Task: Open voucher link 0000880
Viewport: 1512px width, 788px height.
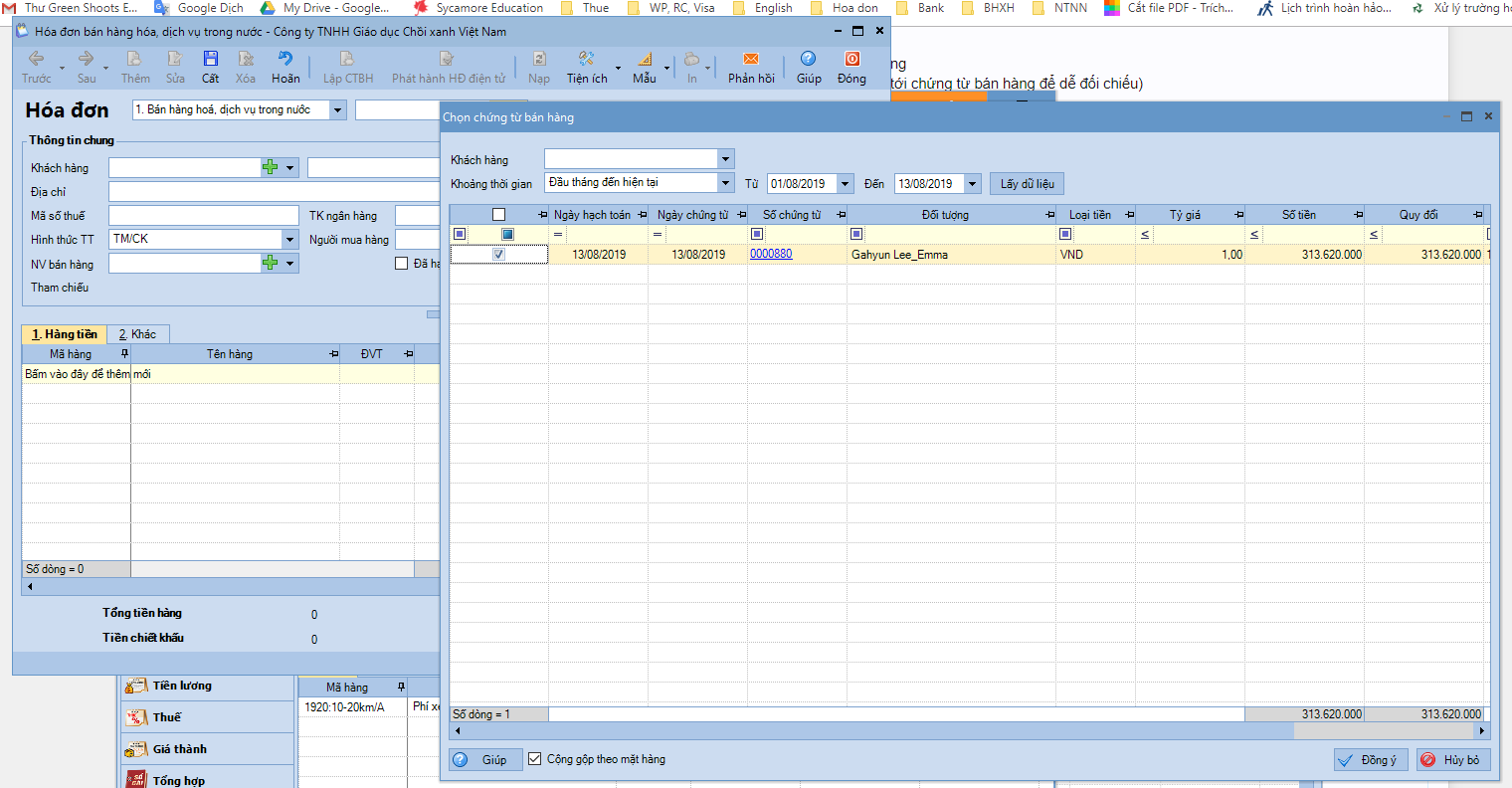Action: pos(771,255)
